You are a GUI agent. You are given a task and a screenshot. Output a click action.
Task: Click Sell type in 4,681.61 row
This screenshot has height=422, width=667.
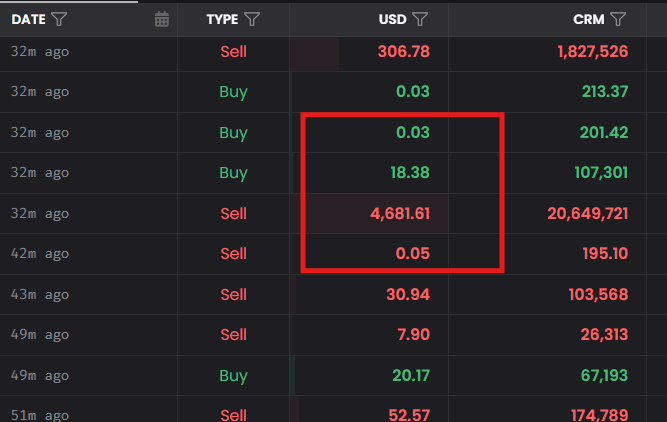click(234, 214)
